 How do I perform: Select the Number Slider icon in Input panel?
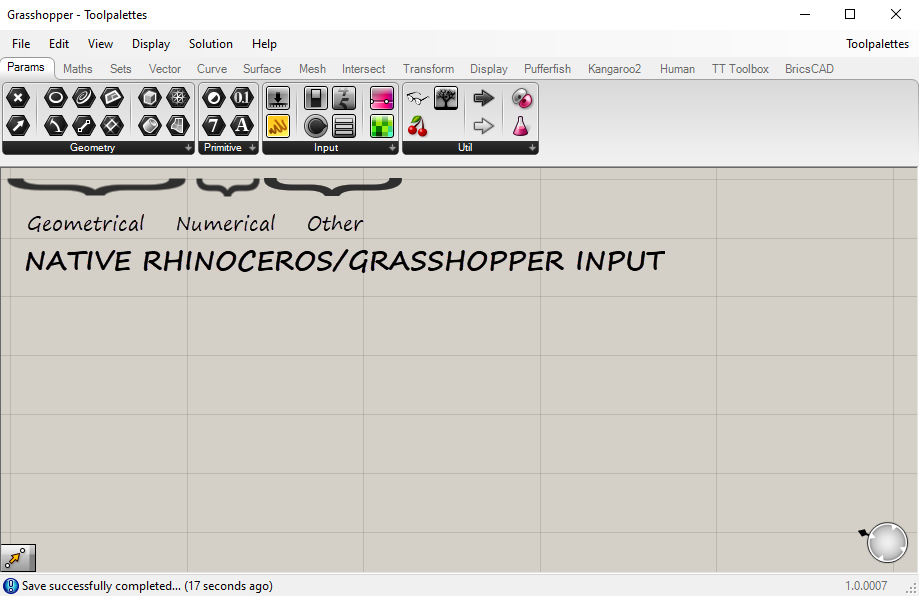(278, 97)
